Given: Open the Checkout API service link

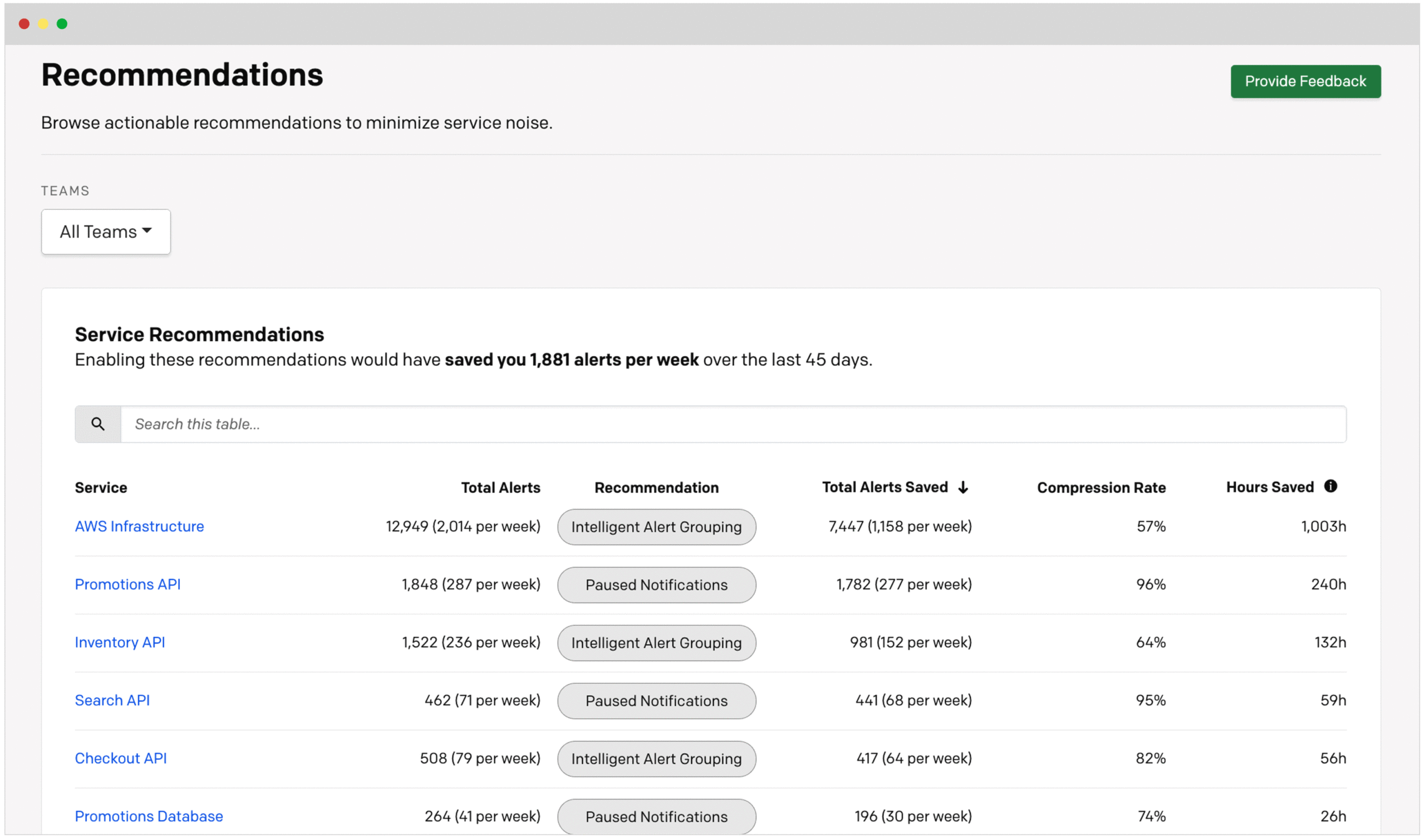Looking at the screenshot, I should coord(121,758).
